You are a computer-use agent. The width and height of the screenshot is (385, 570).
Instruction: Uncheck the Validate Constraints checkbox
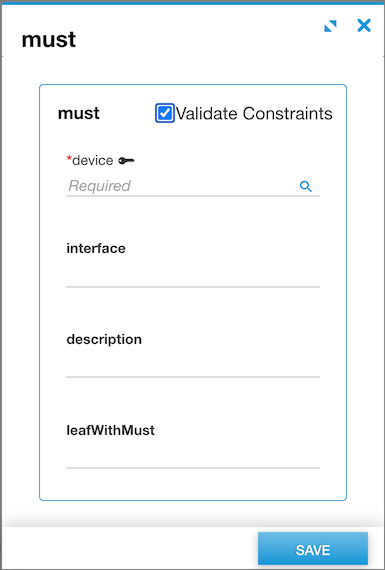(x=165, y=113)
